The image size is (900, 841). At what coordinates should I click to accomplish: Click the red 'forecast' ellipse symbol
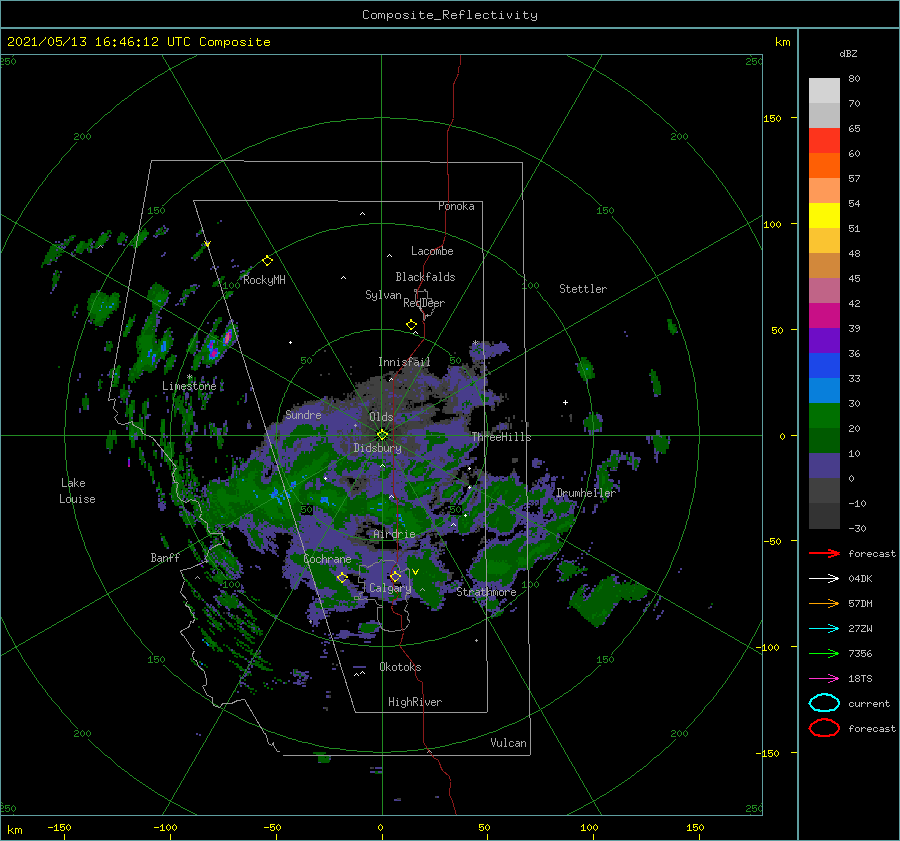point(824,728)
